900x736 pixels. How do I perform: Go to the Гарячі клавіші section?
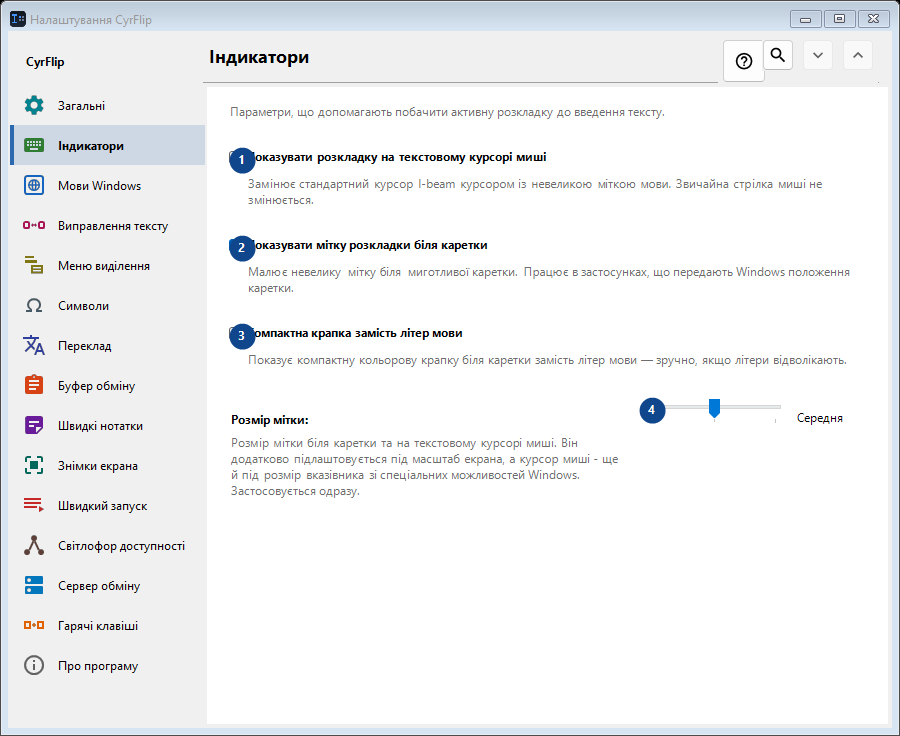pyautogui.click(x=108, y=626)
